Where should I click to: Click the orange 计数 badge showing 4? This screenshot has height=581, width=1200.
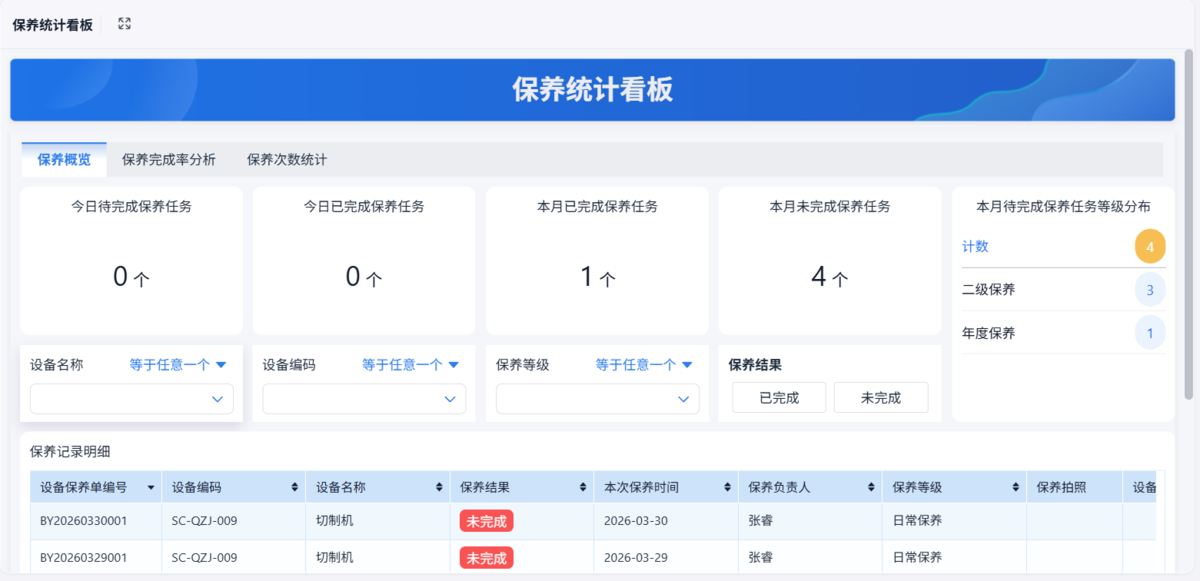point(1150,246)
